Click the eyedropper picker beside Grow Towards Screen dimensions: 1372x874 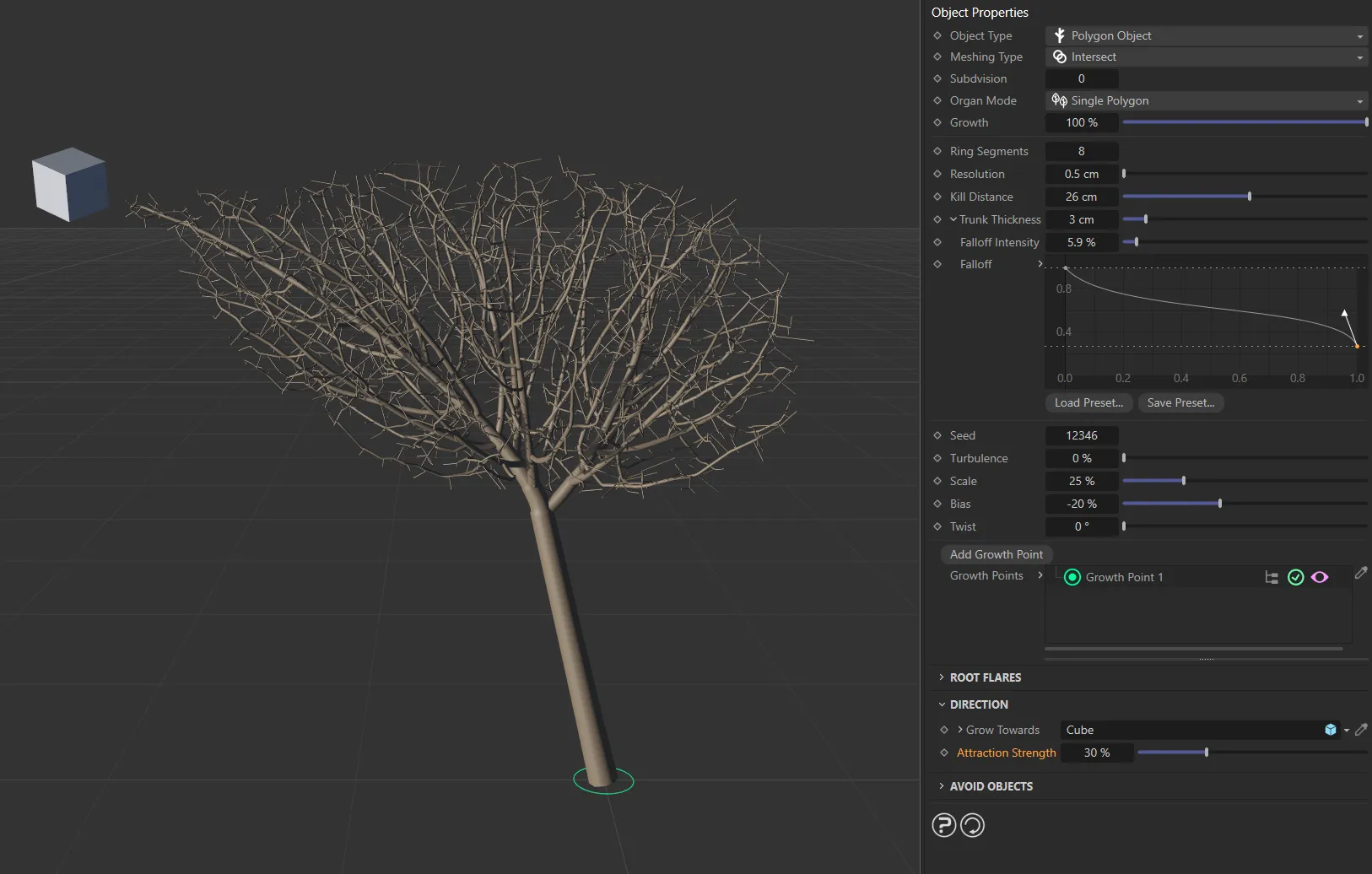click(x=1360, y=730)
